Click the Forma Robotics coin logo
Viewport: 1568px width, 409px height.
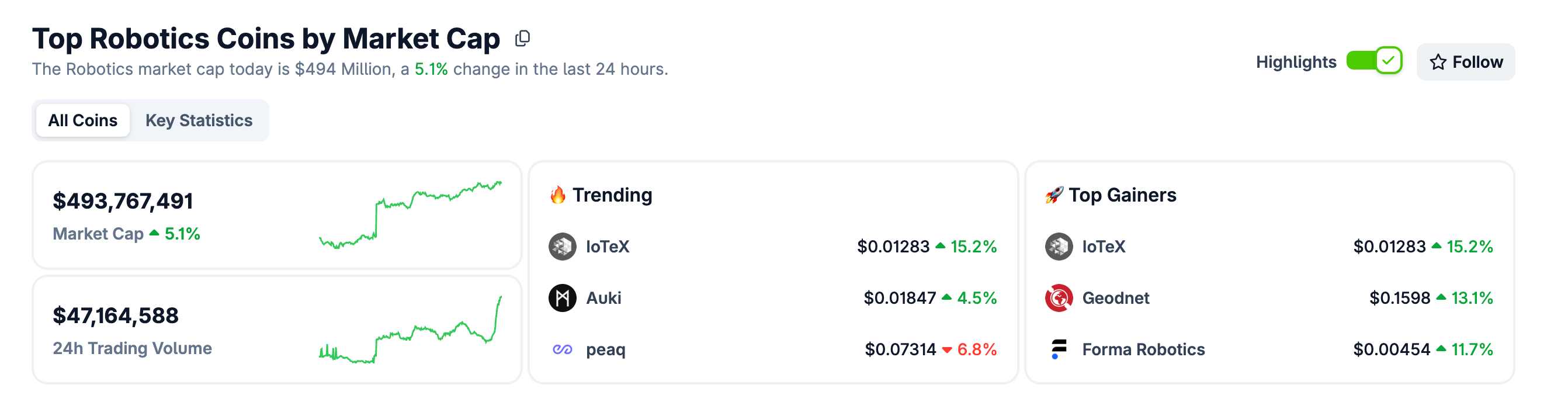click(1059, 349)
